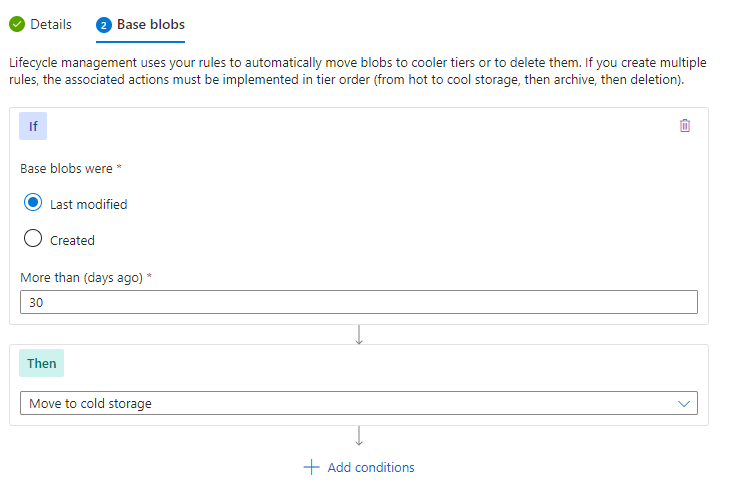Select the Created radio button
The height and width of the screenshot is (487, 729).
point(33,238)
